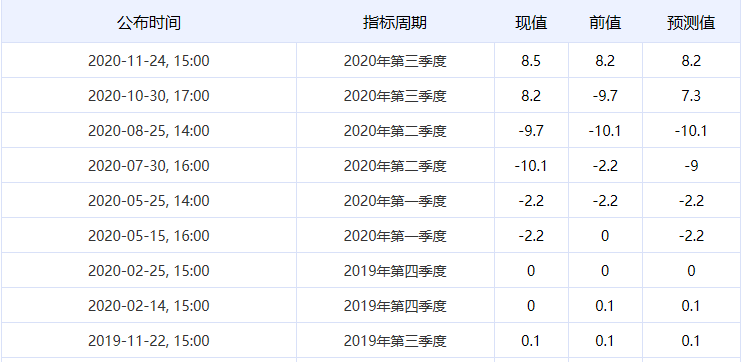Select the date 2020-08-25, 14:00
The width and height of the screenshot is (745, 362).
(x=149, y=131)
